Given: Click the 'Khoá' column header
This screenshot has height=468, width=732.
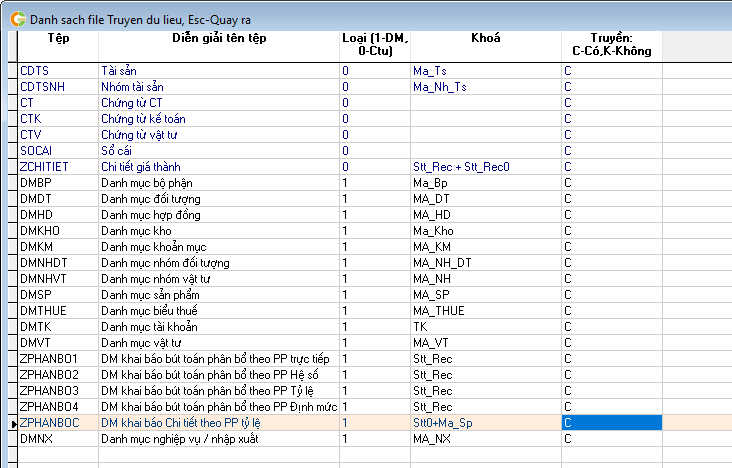Looking at the screenshot, I should [x=486, y=46].
